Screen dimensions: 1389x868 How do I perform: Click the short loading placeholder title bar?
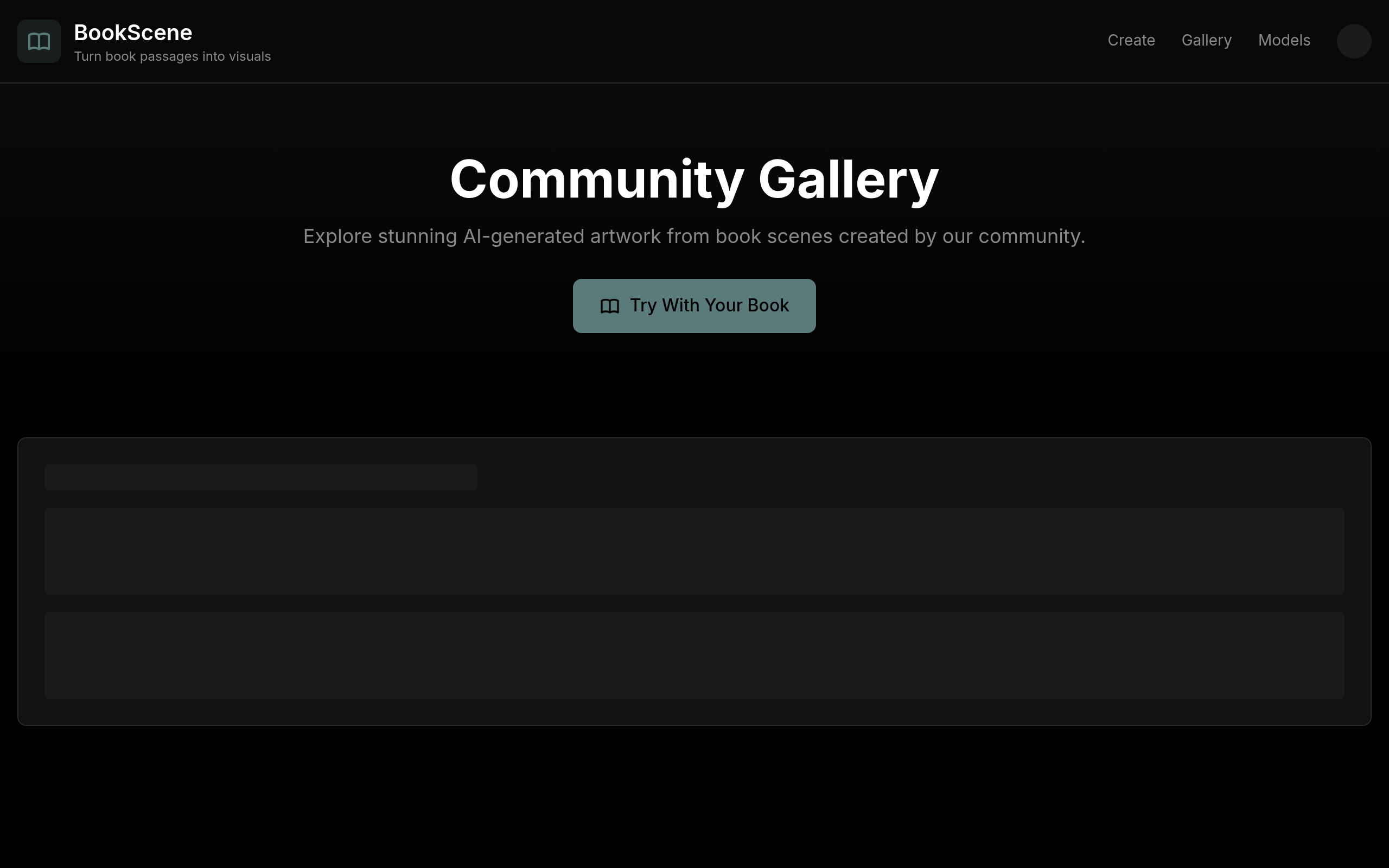pos(260,477)
